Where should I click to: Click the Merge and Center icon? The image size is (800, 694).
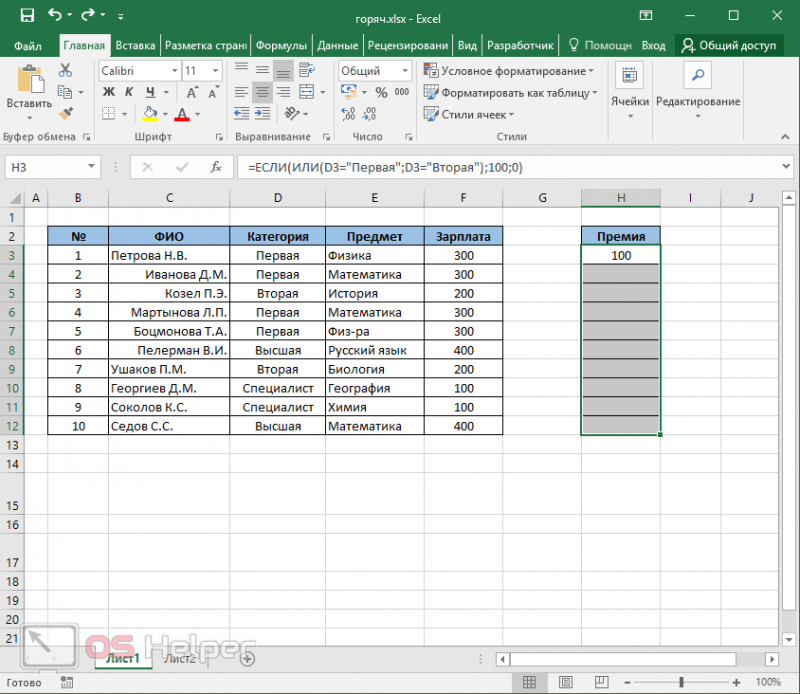pos(307,92)
